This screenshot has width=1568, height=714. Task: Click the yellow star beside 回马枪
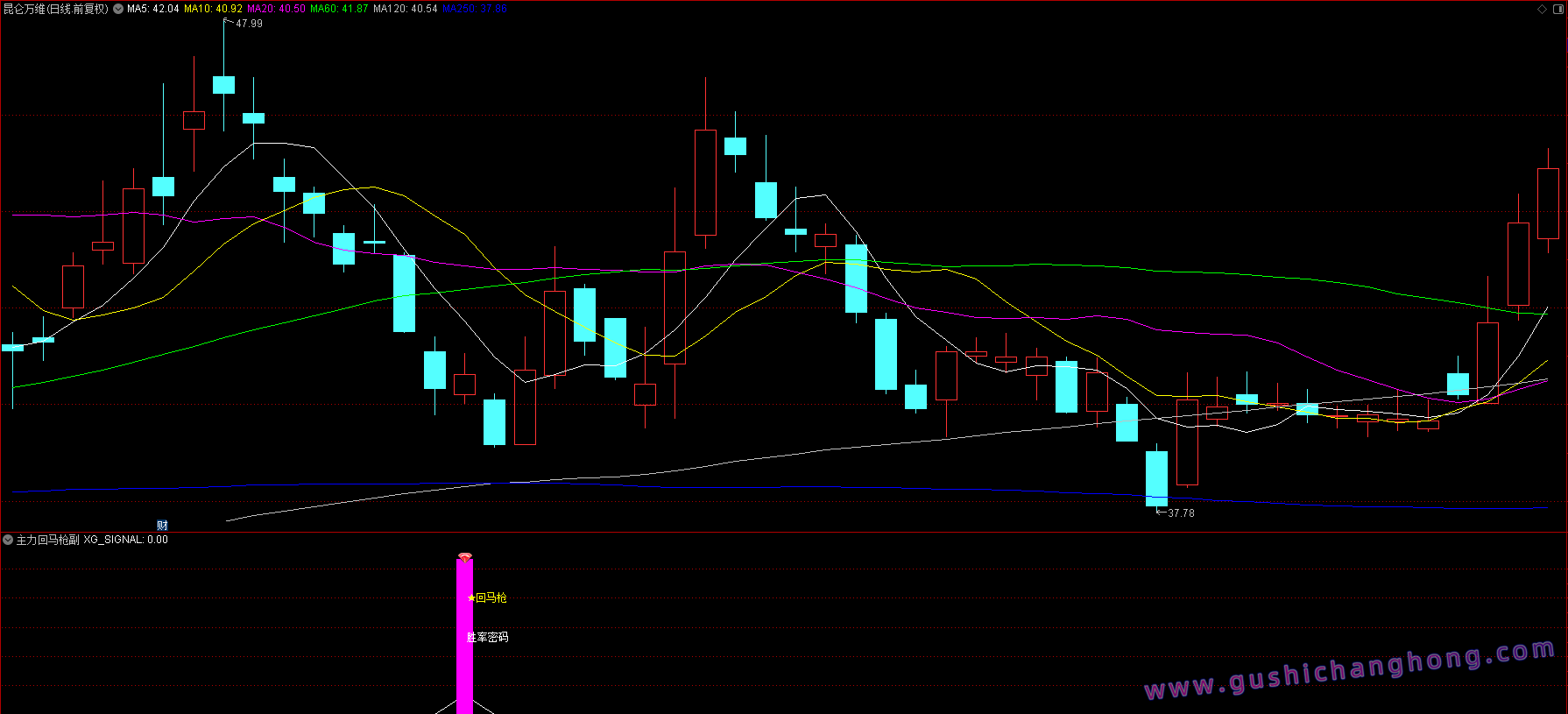point(472,598)
